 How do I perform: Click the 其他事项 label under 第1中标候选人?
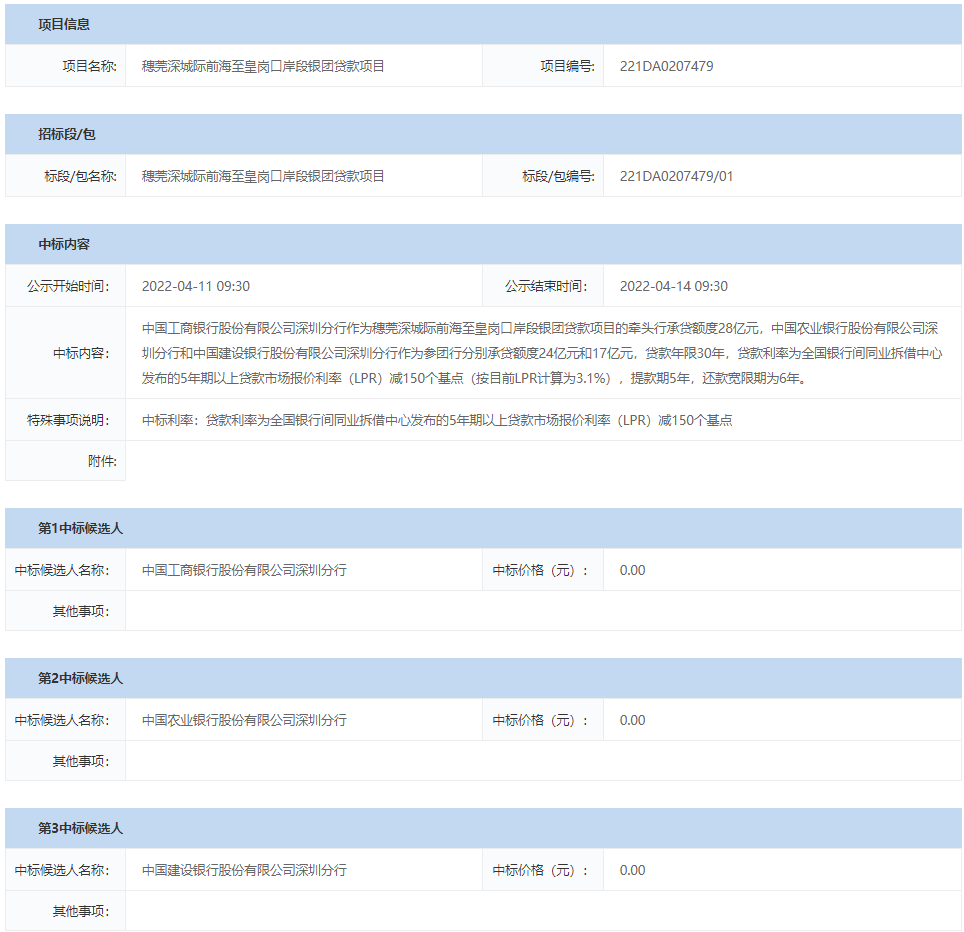81,611
